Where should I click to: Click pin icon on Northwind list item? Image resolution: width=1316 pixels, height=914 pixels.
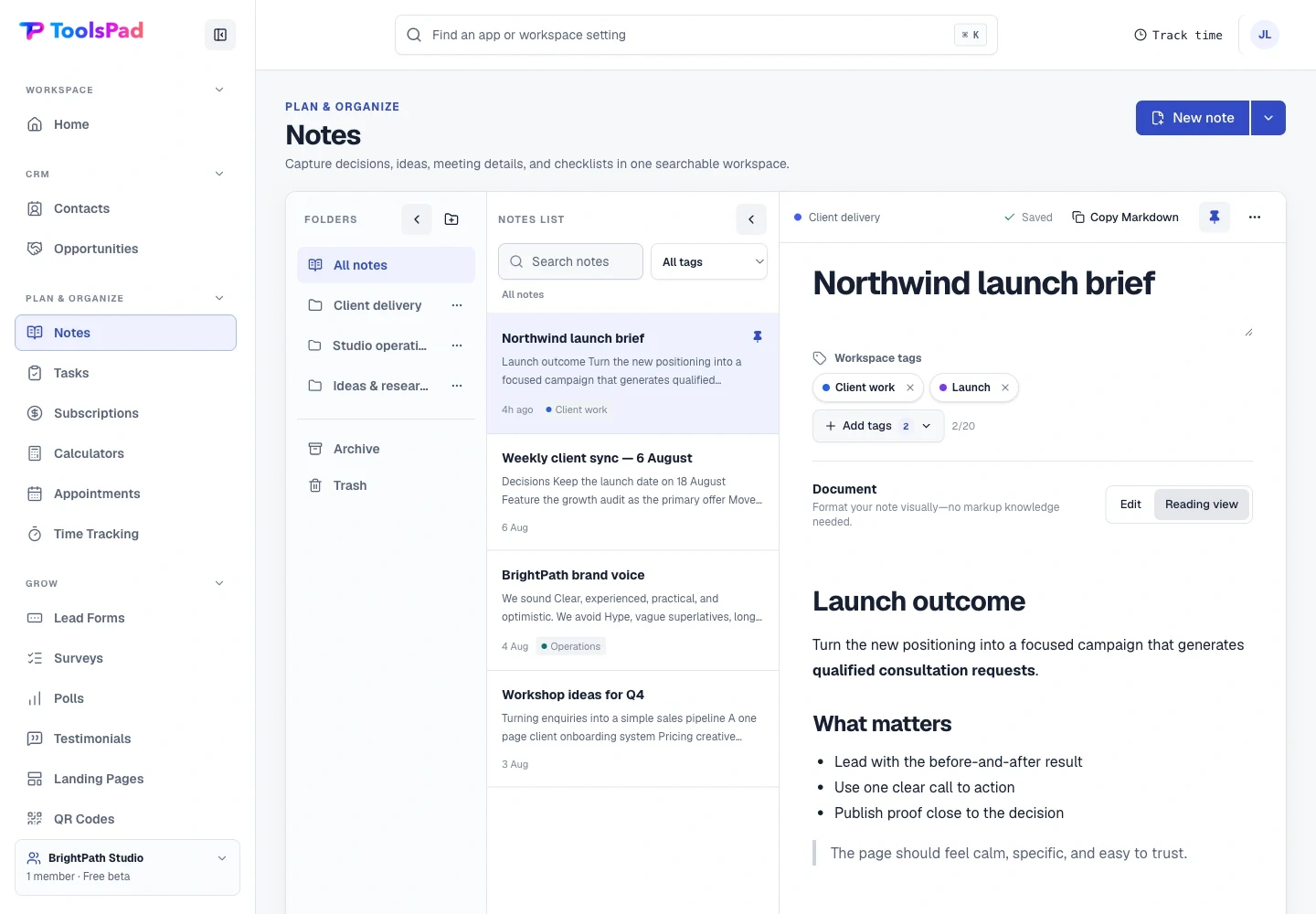click(758, 337)
